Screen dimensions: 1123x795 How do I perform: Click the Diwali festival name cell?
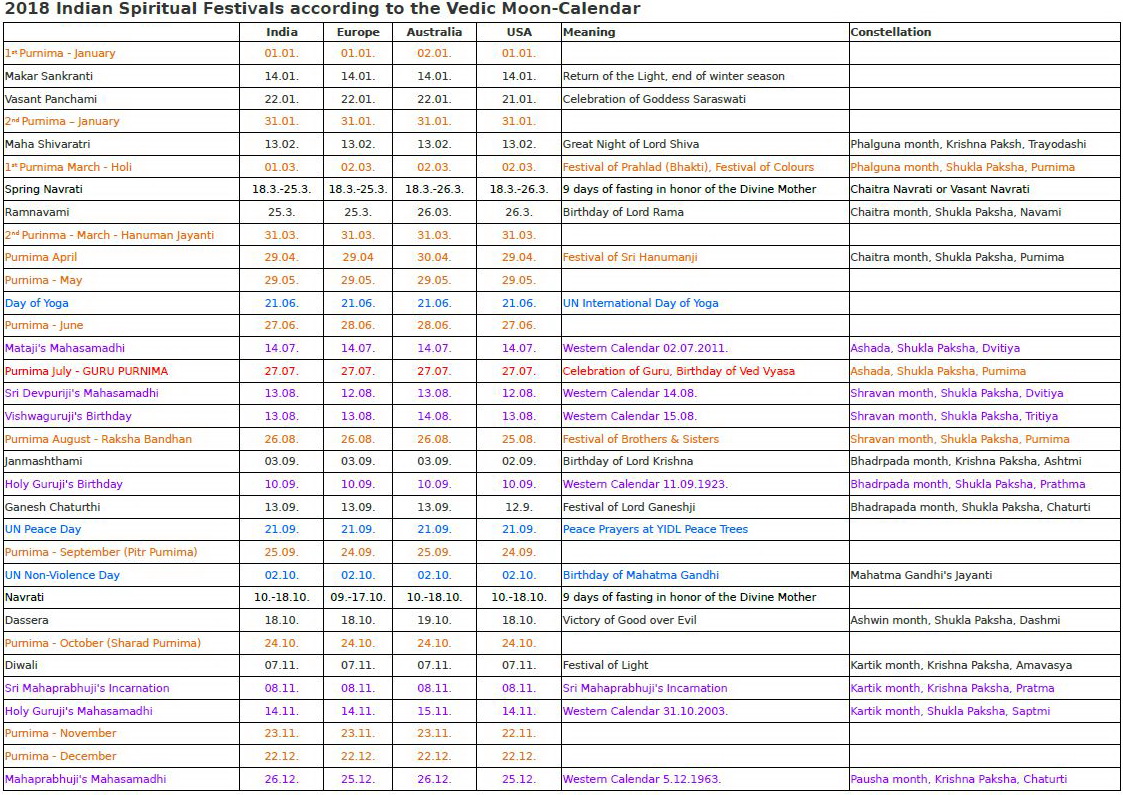22,665
